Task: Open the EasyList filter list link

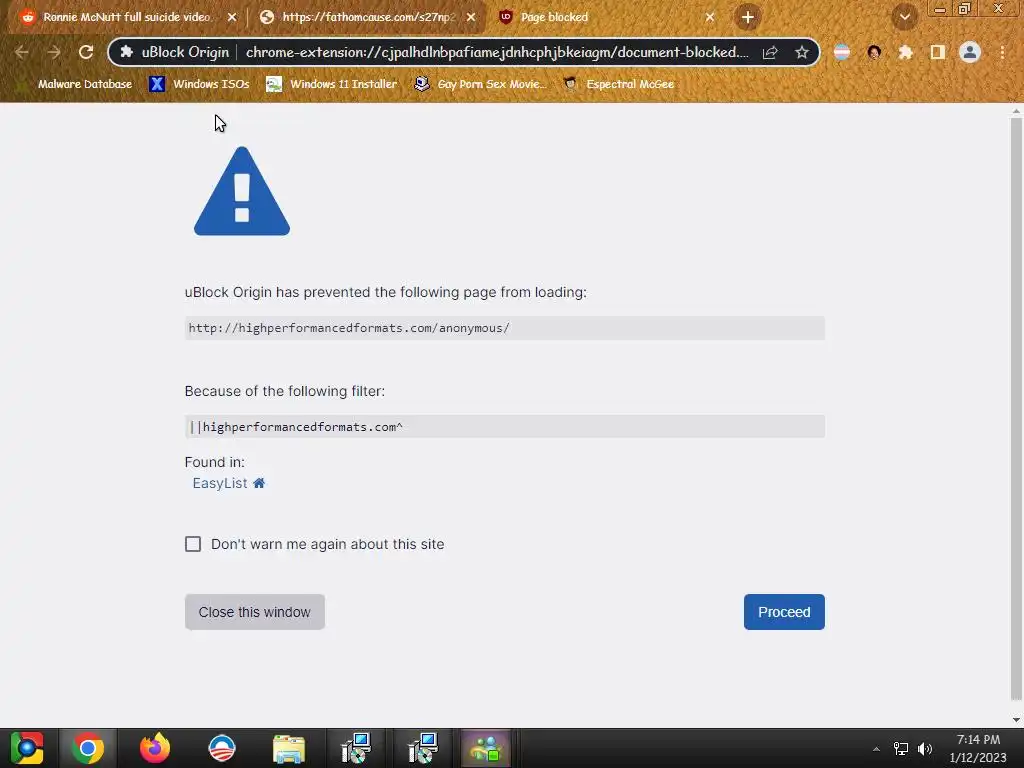Action: (x=220, y=483)
